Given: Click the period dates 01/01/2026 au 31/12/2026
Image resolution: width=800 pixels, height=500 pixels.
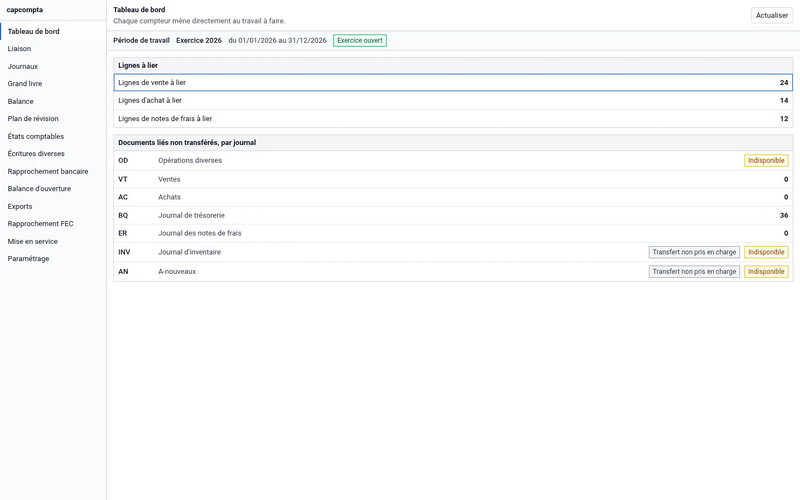Looking at the screenshot, I should coord(277,40).
